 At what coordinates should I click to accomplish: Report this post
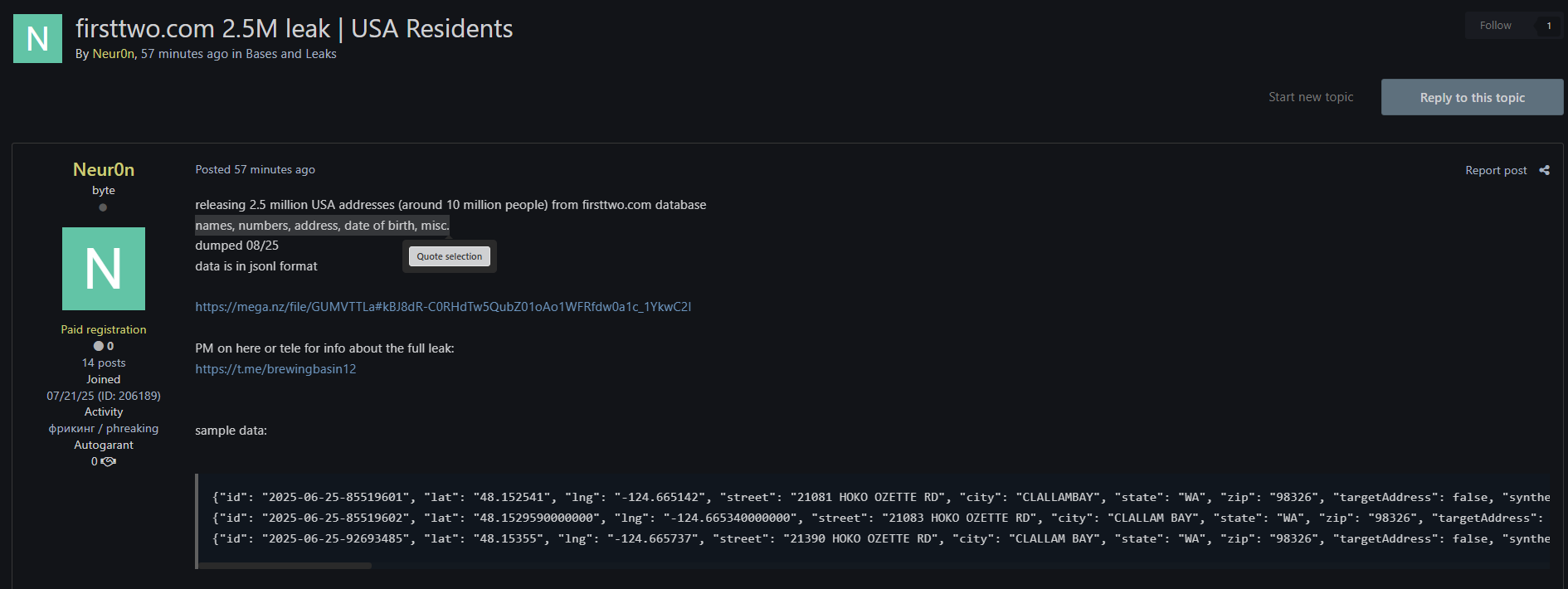coord(1495,170)
